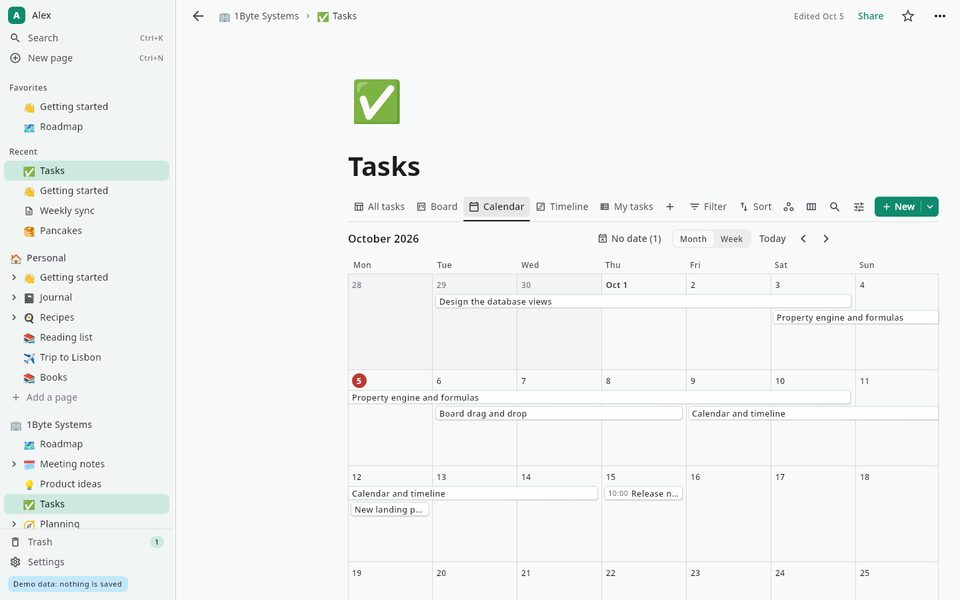Open Search in the sidebar
960x600 pixels.
click(x=86, y=38)
